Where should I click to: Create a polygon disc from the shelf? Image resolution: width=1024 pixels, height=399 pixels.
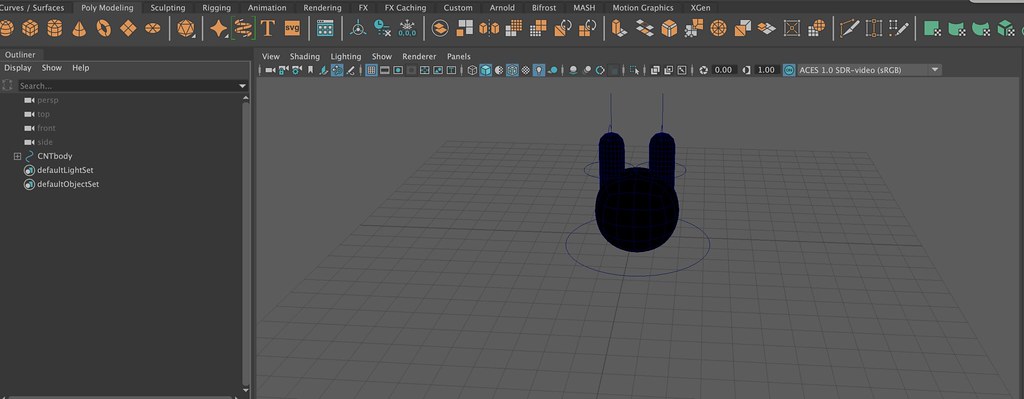153,28
